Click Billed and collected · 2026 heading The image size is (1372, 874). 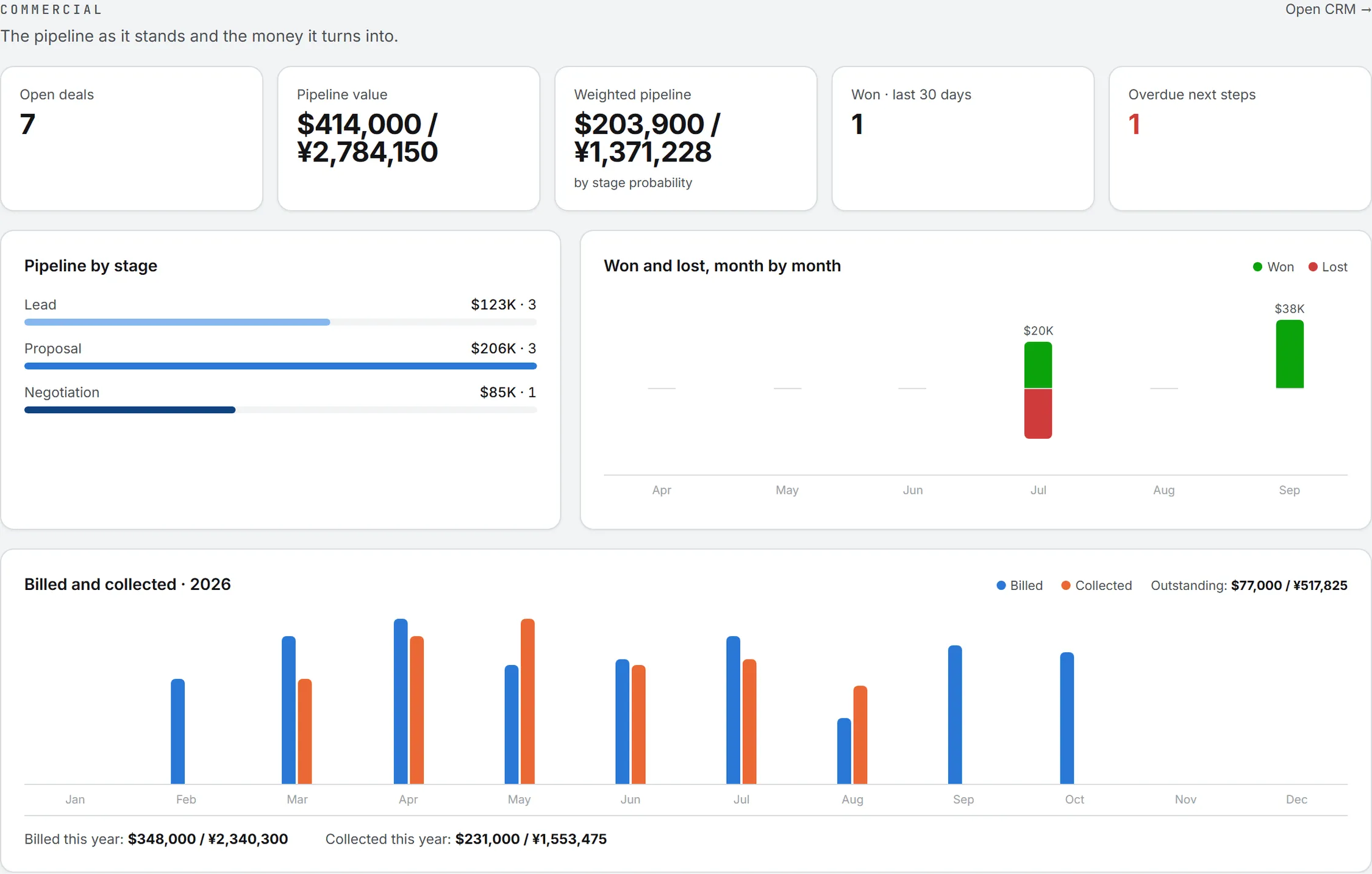[x=127, y=584]
